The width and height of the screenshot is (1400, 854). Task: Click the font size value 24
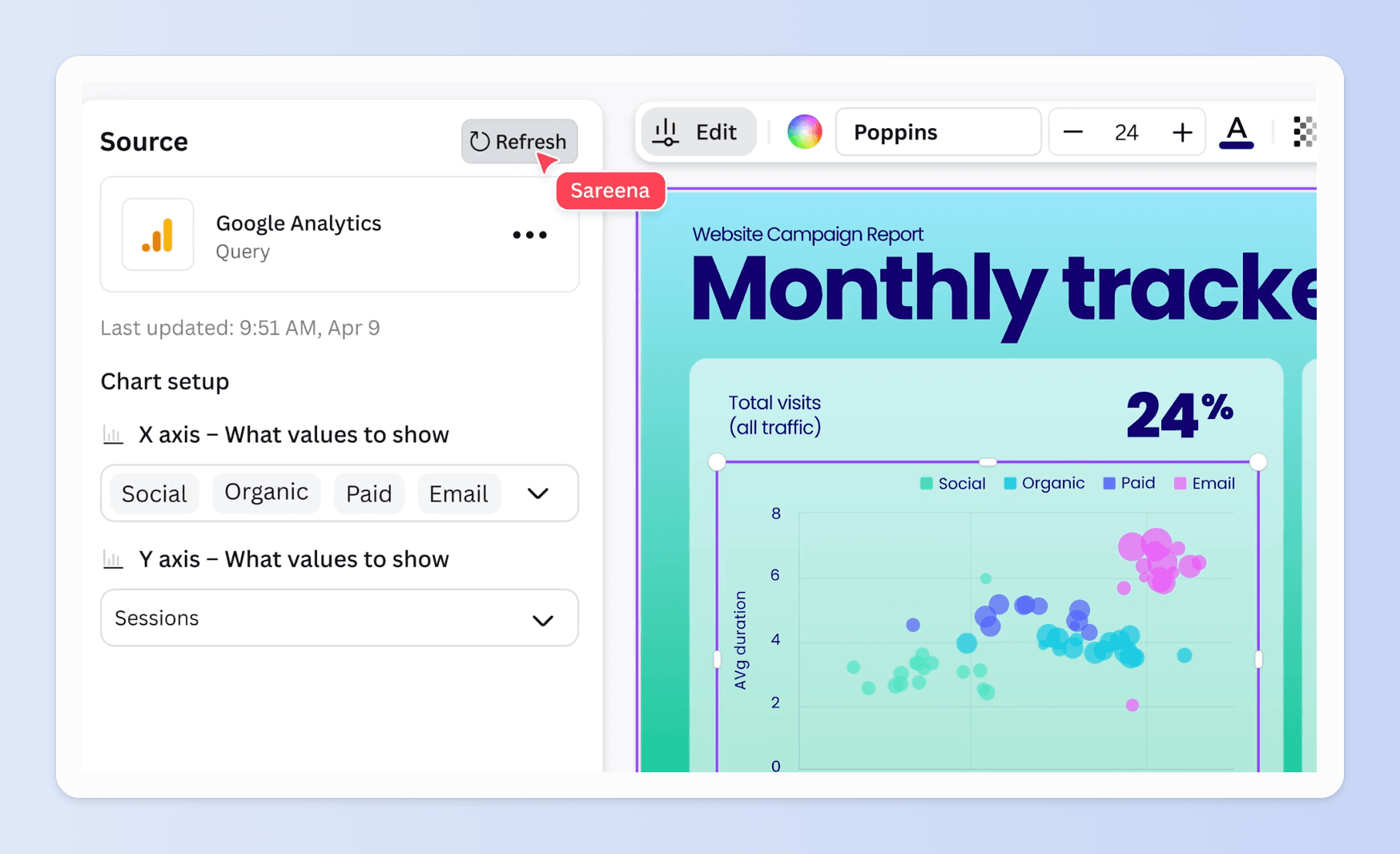1126,132
